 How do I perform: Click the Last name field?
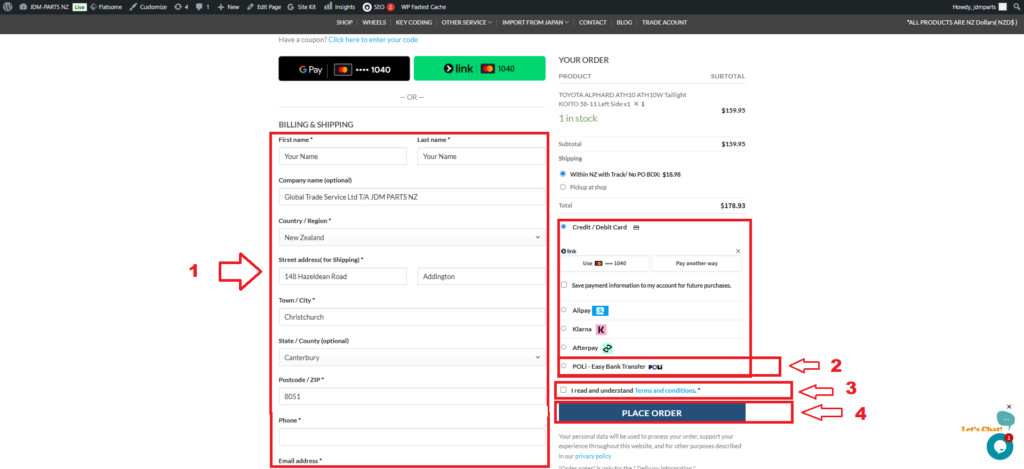pyautogui.click(x=481, y=156)
